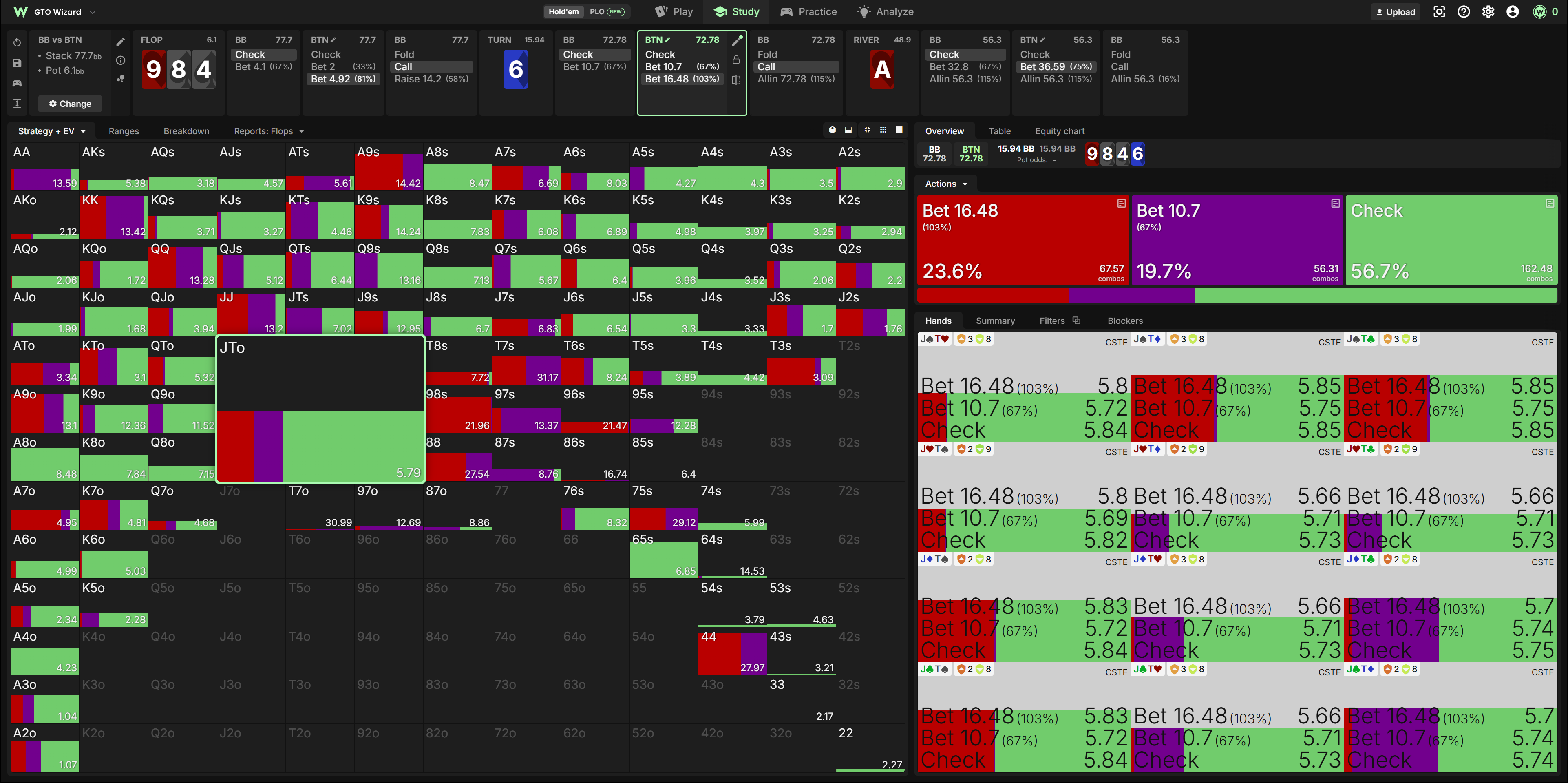Click the pencil edit icon beside BB vs BTN
The width and height of the screenshot is (1568, 783).
(121, 42)
